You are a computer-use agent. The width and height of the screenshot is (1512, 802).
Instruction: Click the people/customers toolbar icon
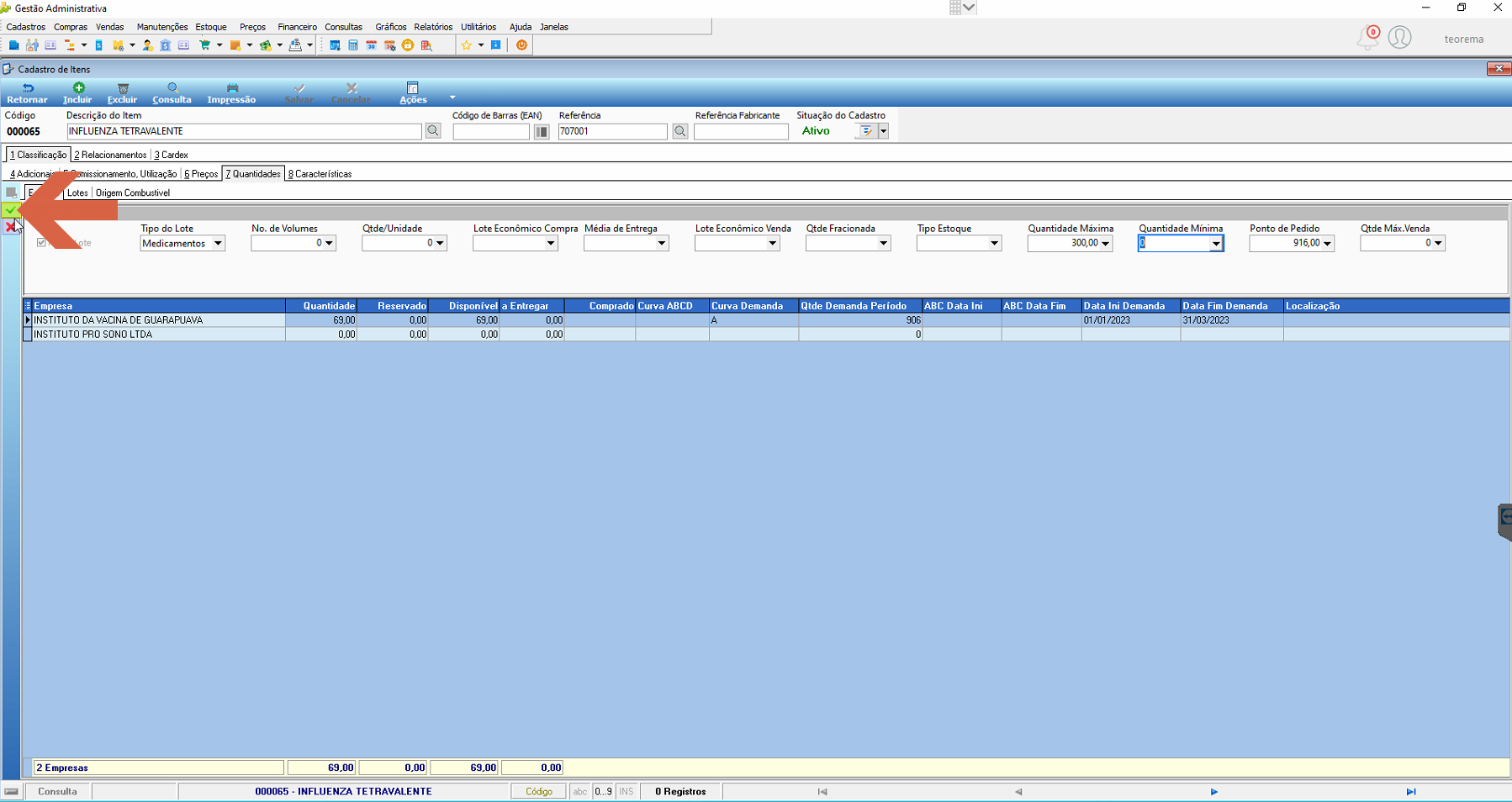click(x=32, y=45)
